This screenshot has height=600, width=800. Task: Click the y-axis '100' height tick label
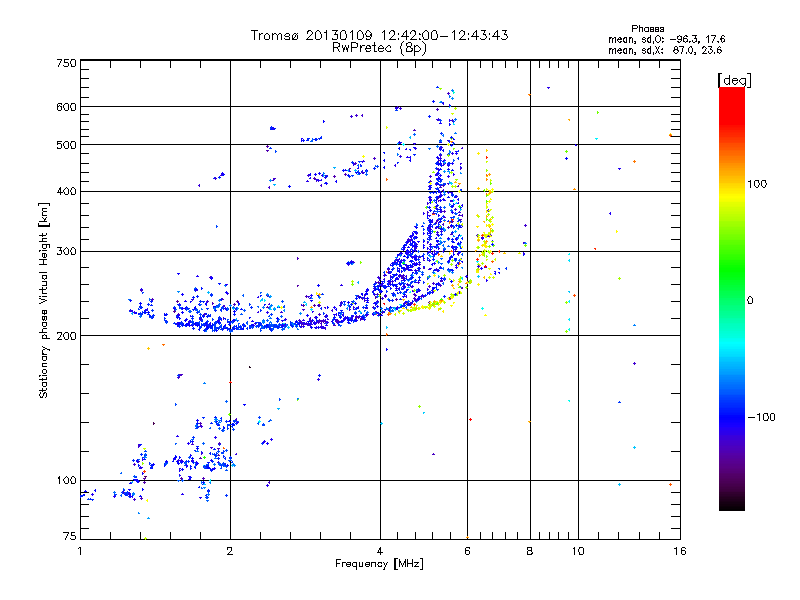[x=66, y=480]
